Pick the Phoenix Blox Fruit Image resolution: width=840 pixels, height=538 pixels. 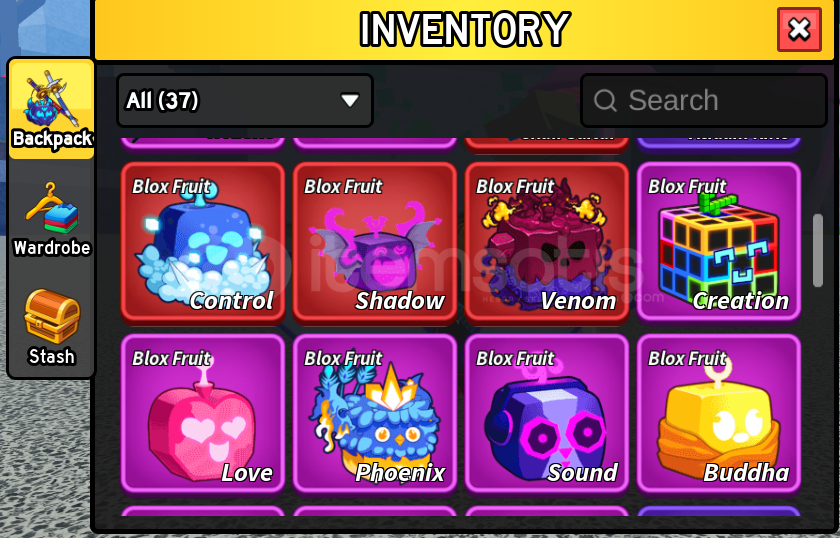coord(374,414)
